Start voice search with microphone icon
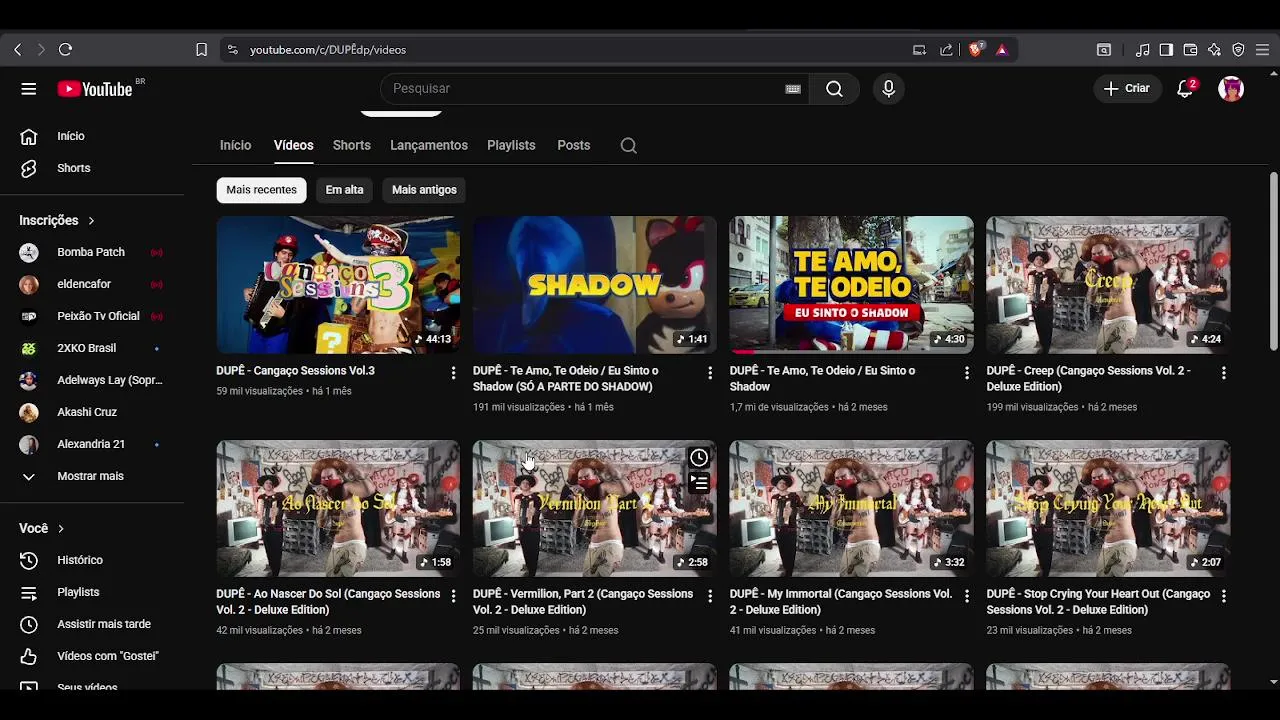The image size is (1280, 720). click(x=888, y=89)
